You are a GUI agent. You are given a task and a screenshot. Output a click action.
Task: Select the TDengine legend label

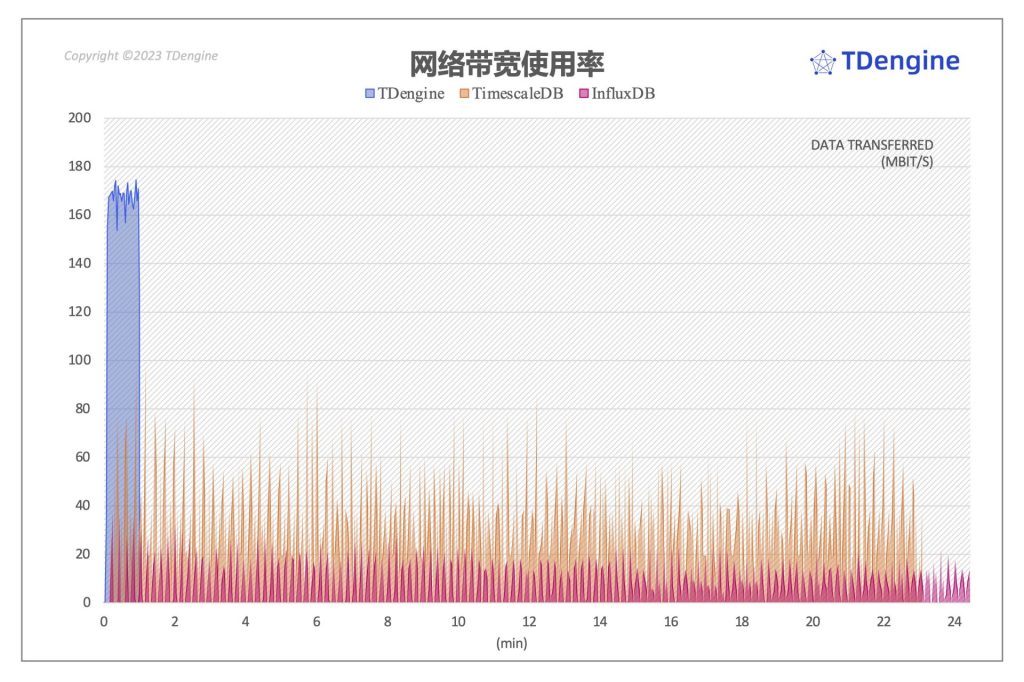pos(411,93)
